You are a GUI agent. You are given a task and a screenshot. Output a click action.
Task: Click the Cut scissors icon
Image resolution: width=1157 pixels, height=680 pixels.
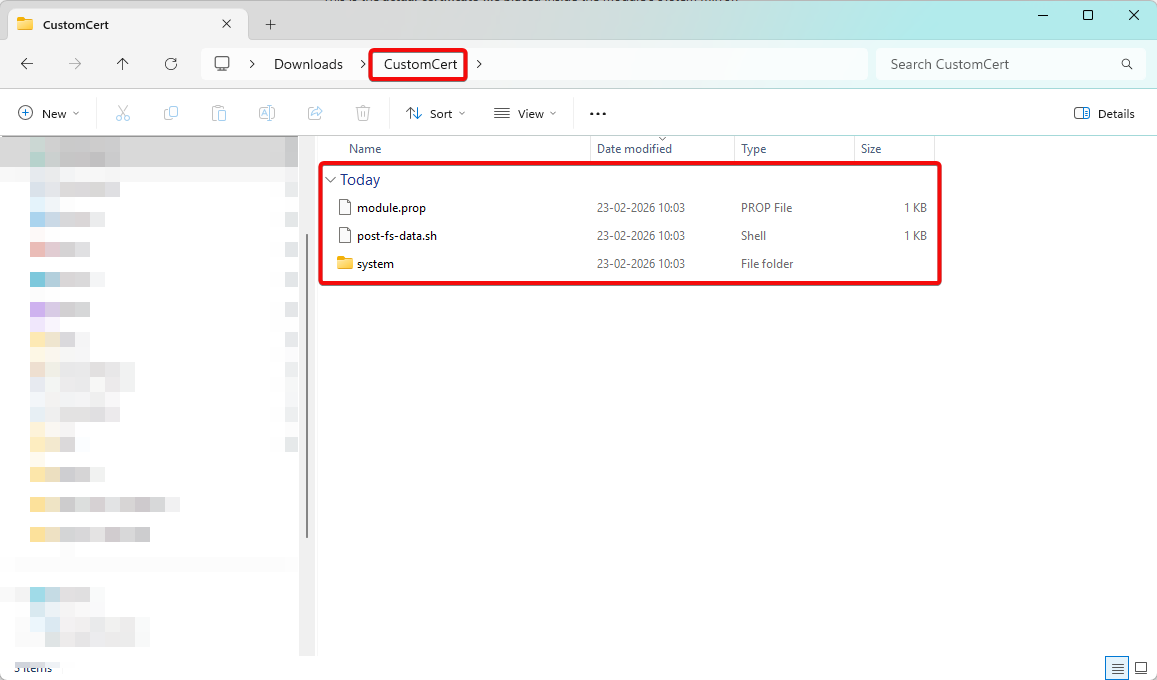[123, 114]
